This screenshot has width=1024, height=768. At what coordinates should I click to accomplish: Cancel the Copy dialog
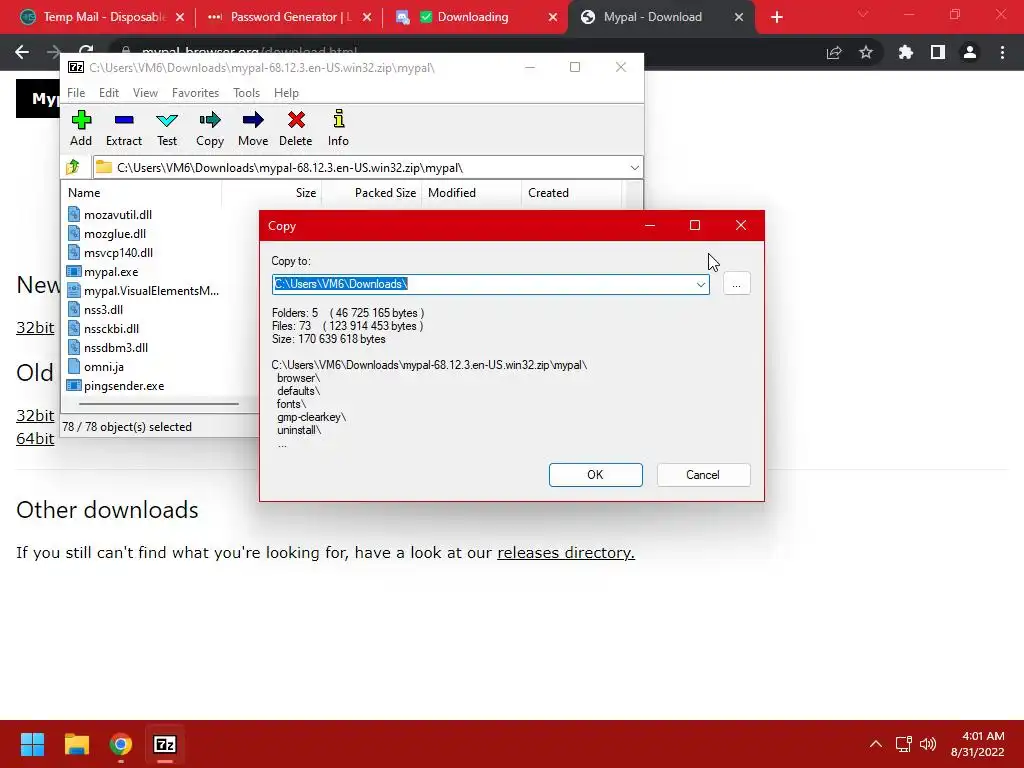703,475
